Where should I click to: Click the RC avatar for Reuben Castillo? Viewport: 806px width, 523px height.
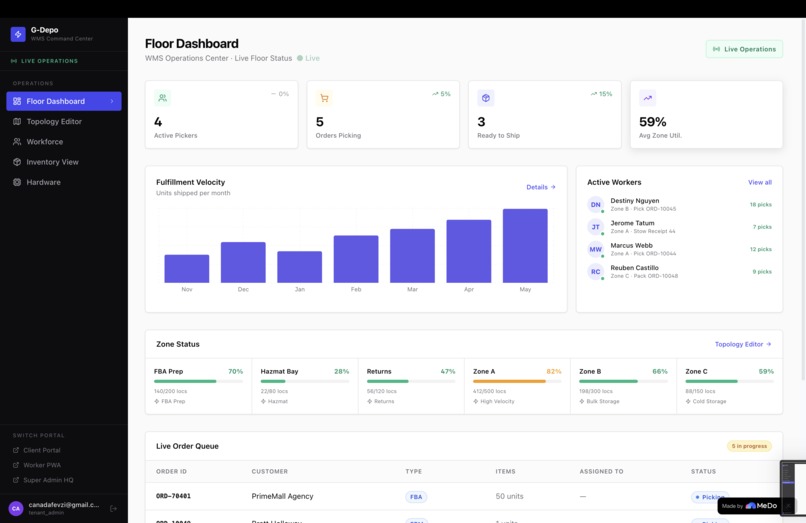(x=595, y=272)
